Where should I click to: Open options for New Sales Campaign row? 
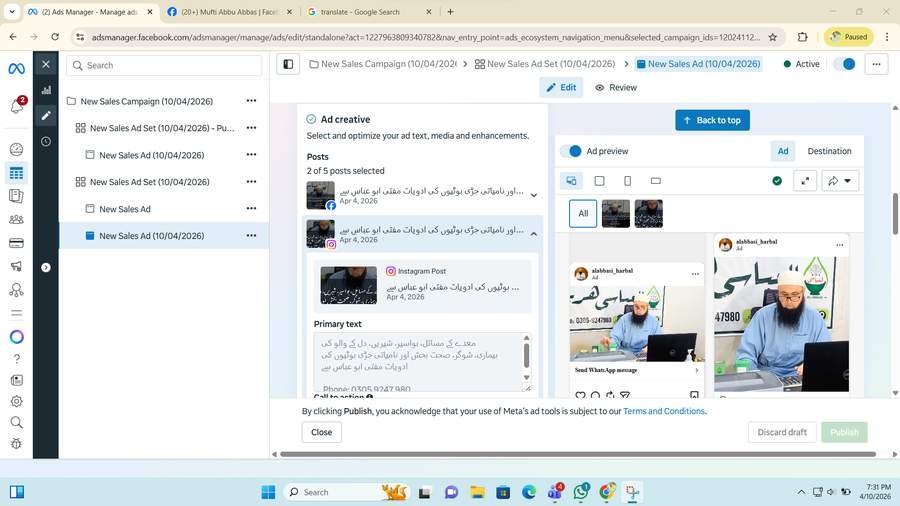(251, 100)
